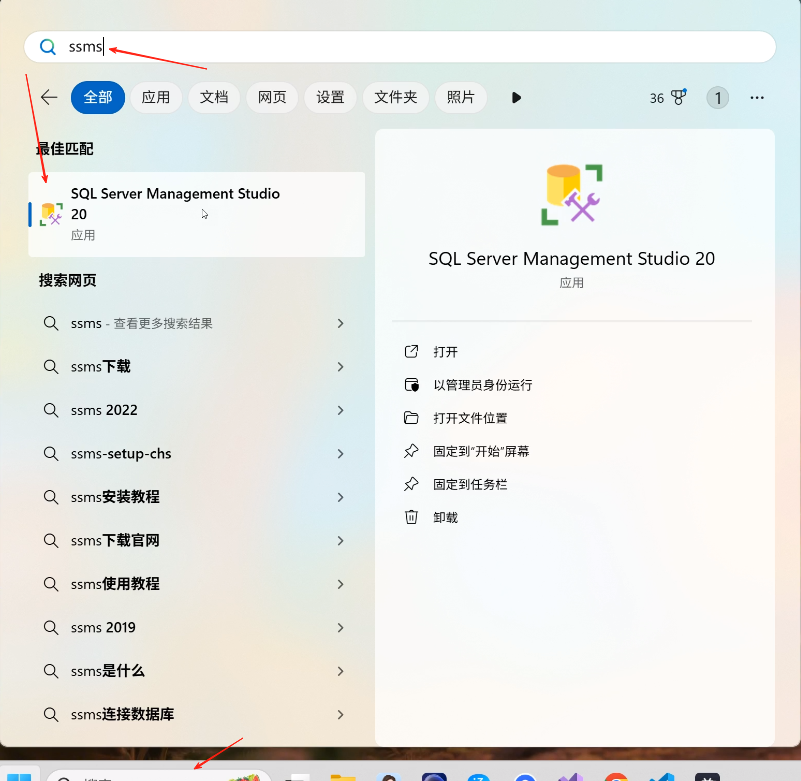Click the large SSMS icon in details pane

[572, 195]
